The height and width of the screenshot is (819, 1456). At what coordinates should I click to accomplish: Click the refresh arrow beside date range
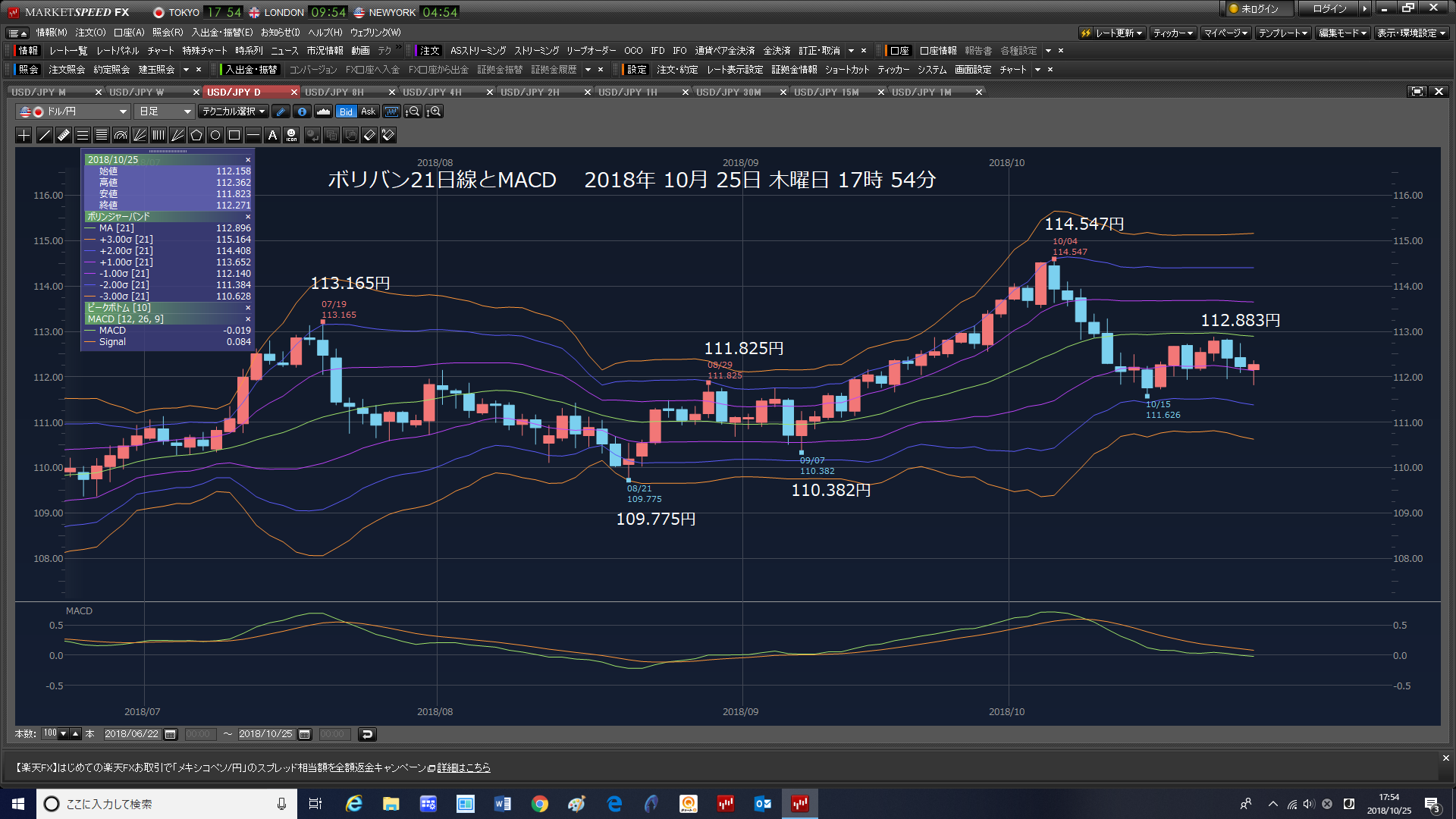pyautogui.click(x=367, y=734)
